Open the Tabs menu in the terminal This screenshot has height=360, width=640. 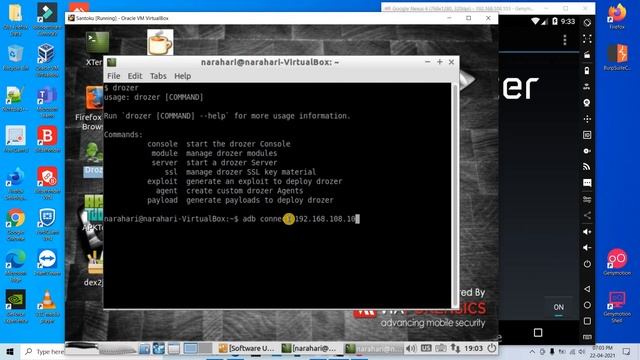[158, 76]
